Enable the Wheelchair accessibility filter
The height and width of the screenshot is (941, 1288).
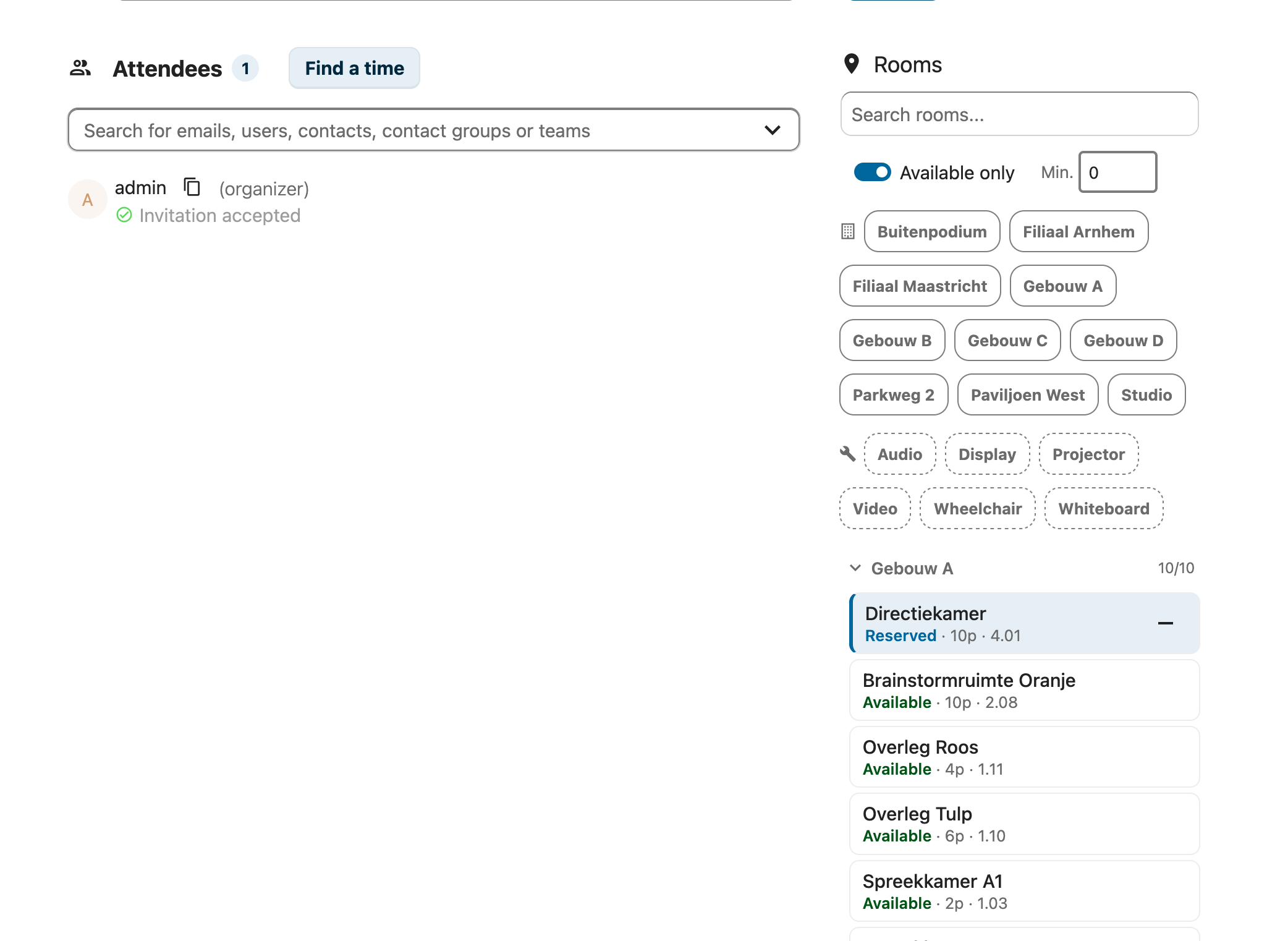click(977, 509)
